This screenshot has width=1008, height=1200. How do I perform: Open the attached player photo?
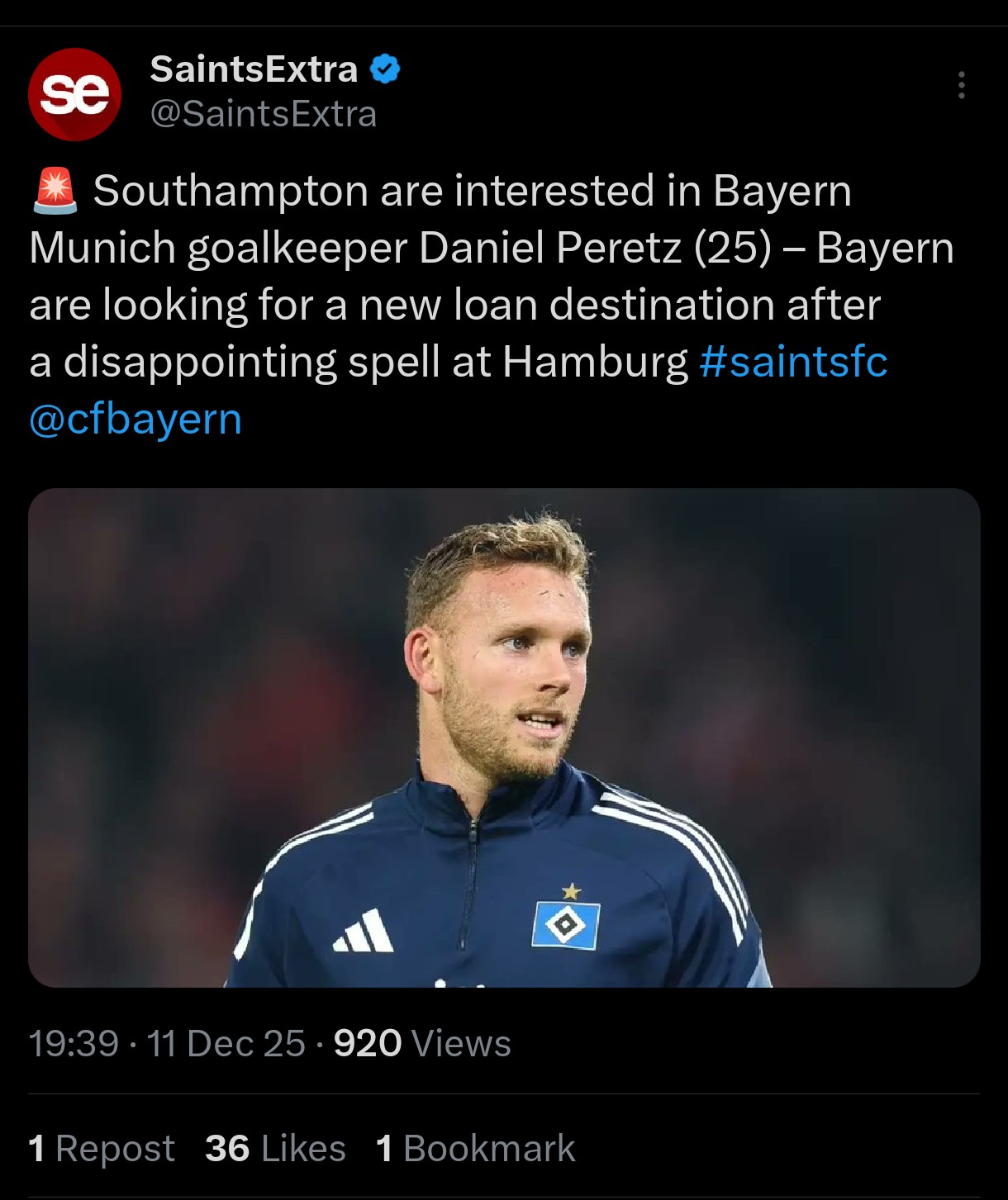pos(504,737)
